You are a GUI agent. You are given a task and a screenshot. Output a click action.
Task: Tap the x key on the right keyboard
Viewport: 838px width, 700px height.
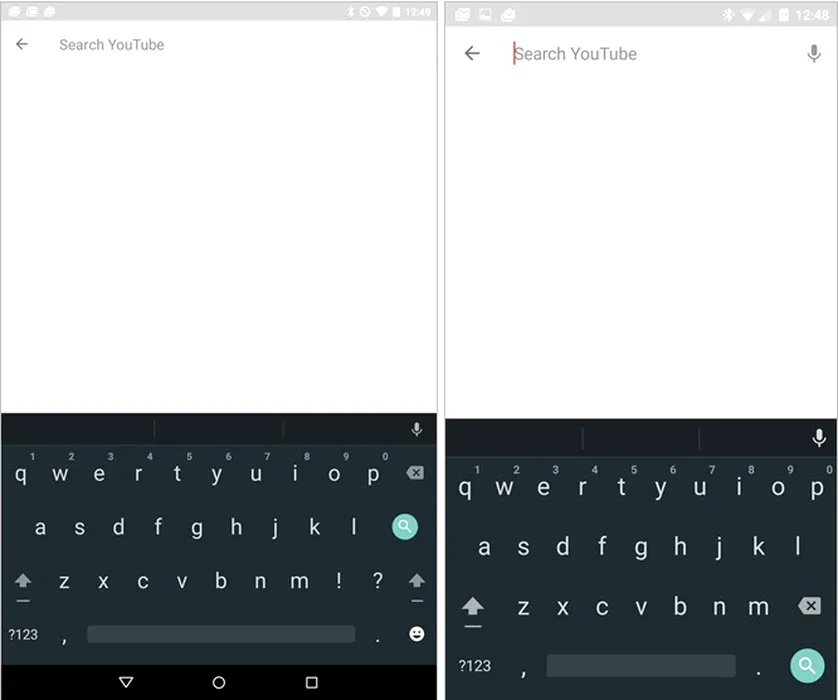coord(563,608)
